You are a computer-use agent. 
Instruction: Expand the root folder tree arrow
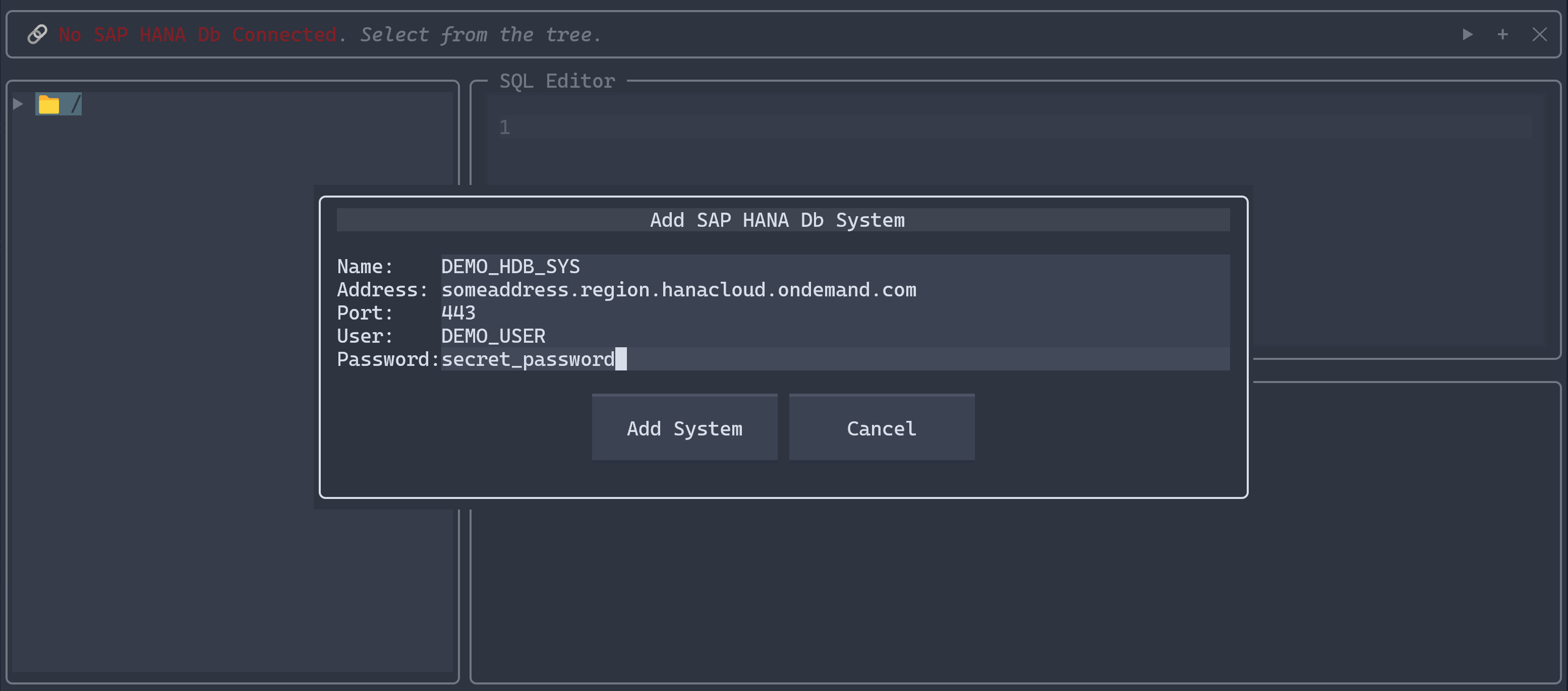(18, 105)
